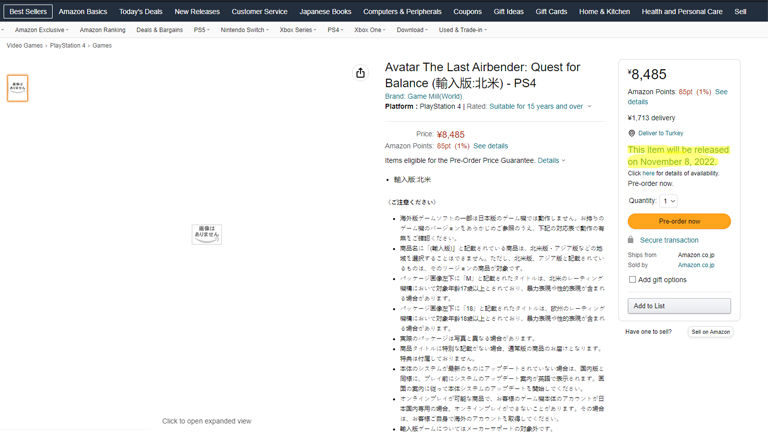Select the small product thumbnail image
This screenshot has width=768, height=432.
[18, 88]
